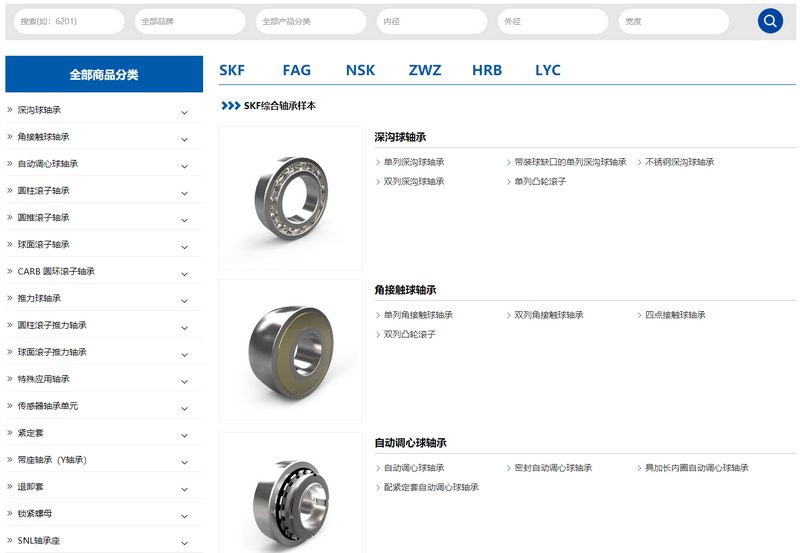Click the blue search magnifier button
Image resolution: width=800 pixels, height=553 pixels.
coord(770,21)
